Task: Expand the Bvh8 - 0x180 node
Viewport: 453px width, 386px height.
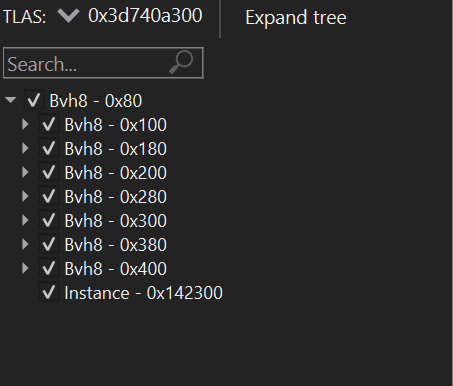Action: point(25,148)
